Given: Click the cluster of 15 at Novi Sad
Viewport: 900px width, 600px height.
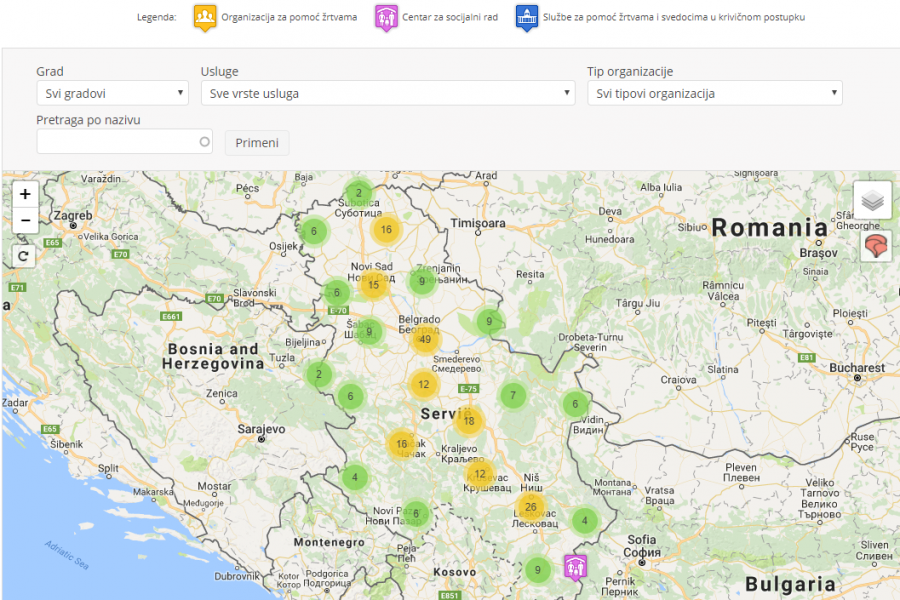Looking at the screenshot, I should tap(373, 285).
